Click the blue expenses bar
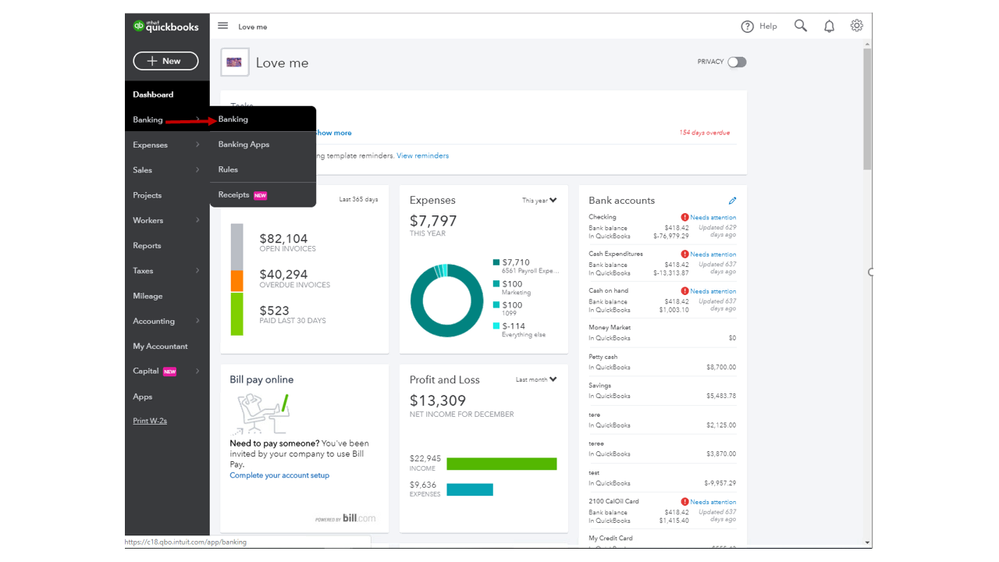The image size is (999, 562). click(x=470, y=489)
